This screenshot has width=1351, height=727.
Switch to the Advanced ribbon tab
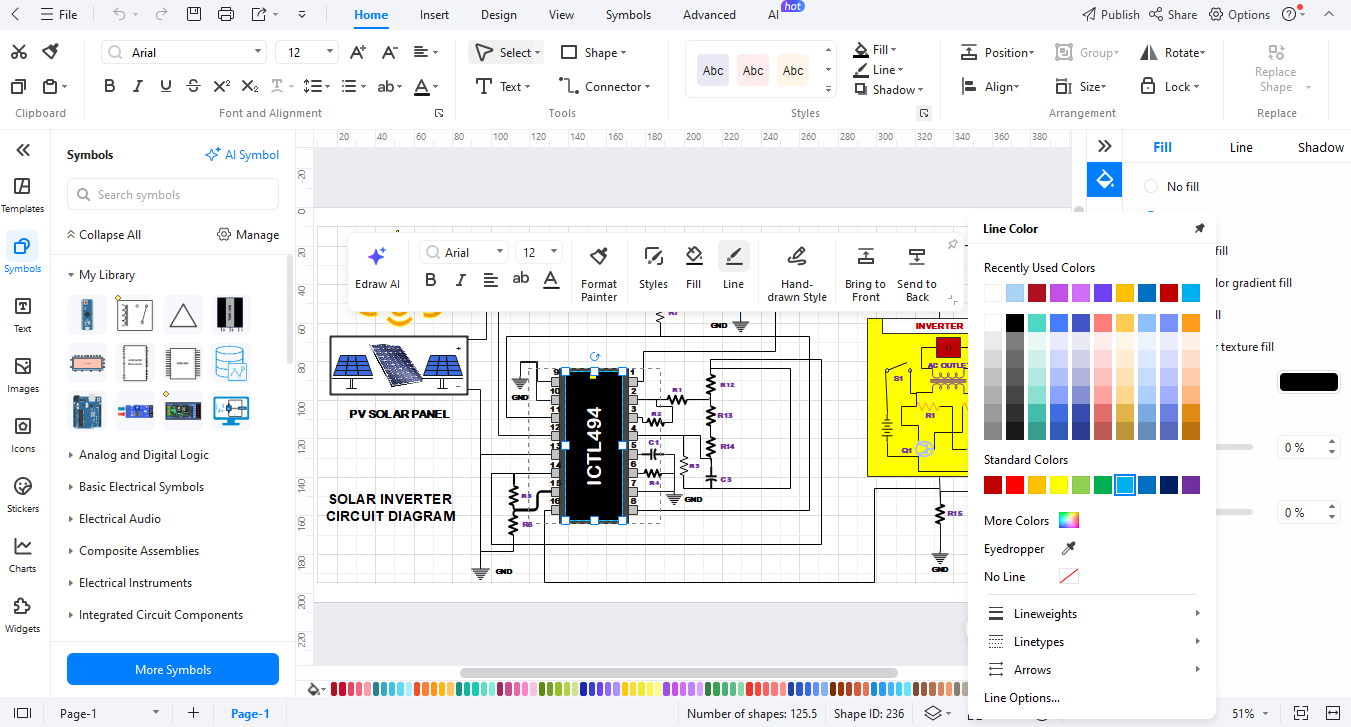tap(709, 15)
